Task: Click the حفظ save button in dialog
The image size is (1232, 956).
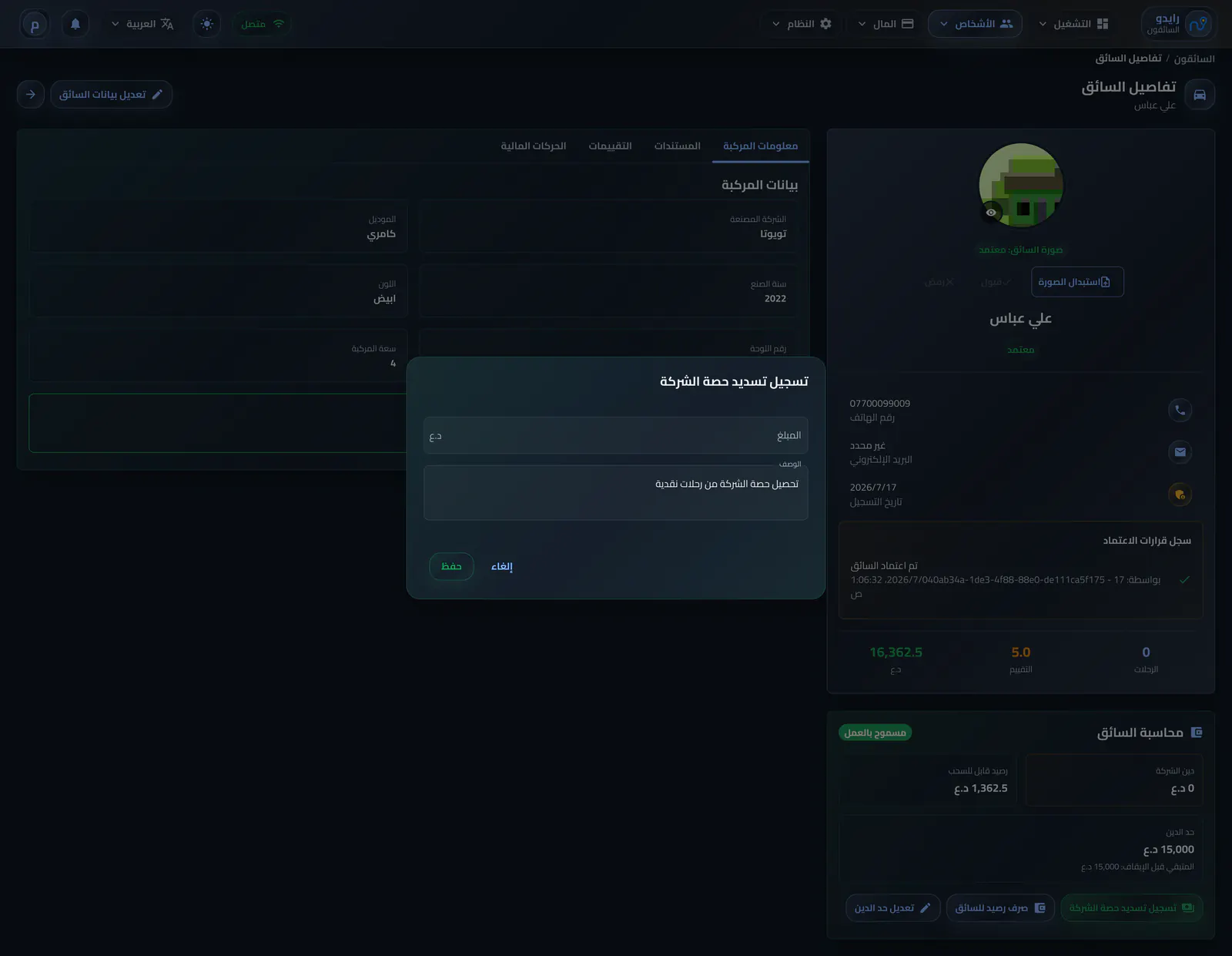Action: (451, 566)
